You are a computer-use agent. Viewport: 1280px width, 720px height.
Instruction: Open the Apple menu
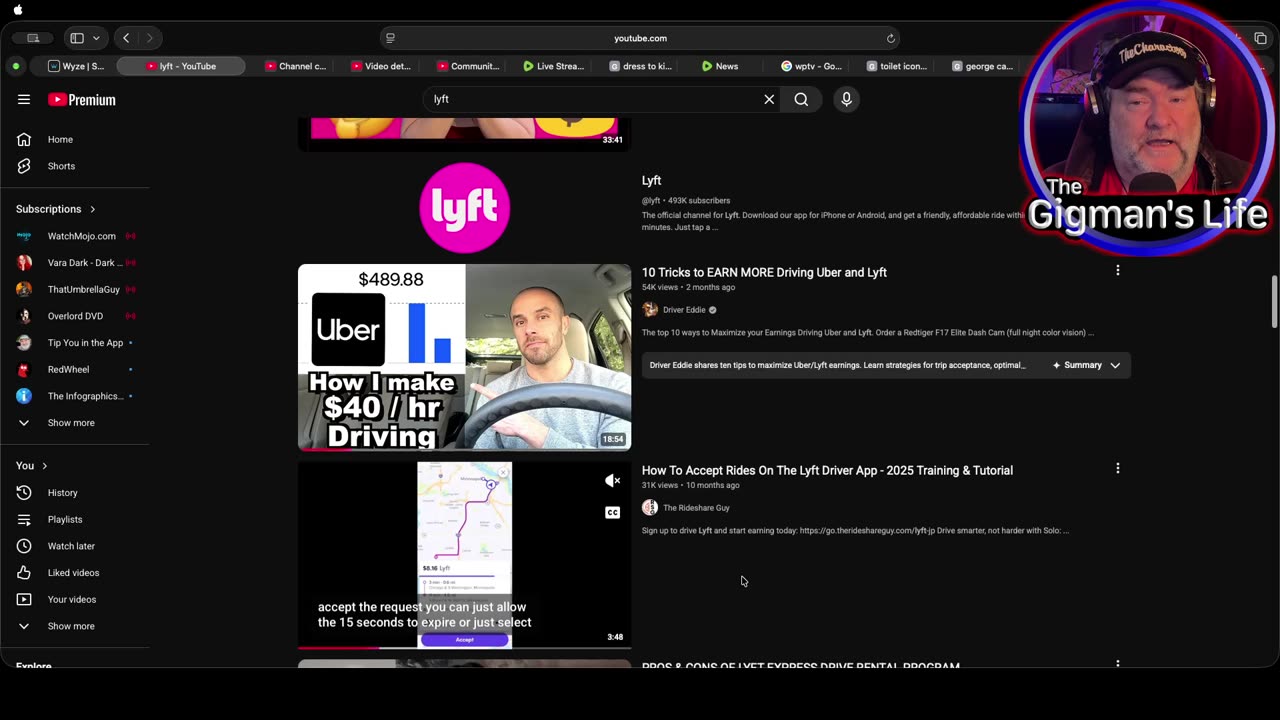coord(18,10)
